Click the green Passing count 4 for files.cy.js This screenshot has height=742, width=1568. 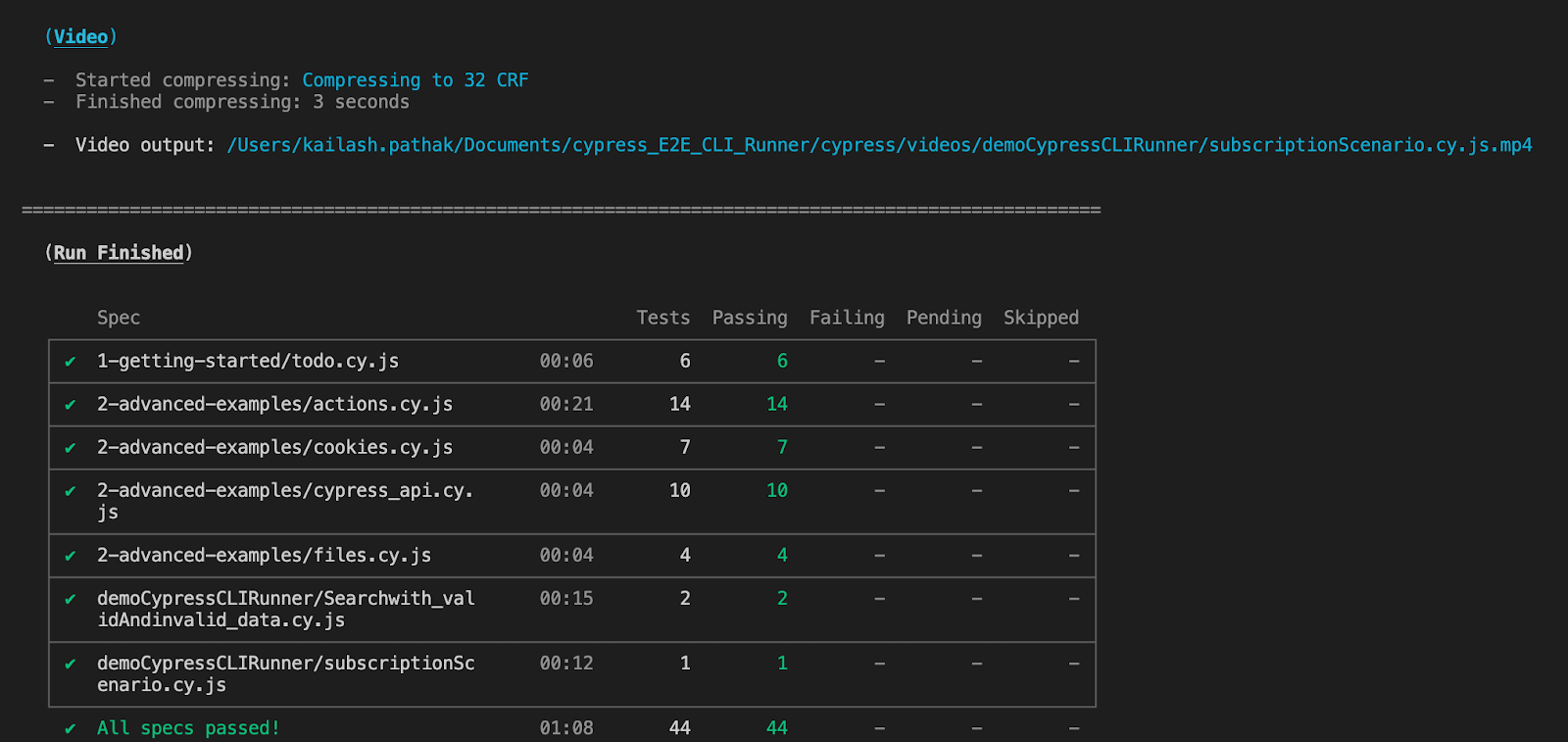782,555
